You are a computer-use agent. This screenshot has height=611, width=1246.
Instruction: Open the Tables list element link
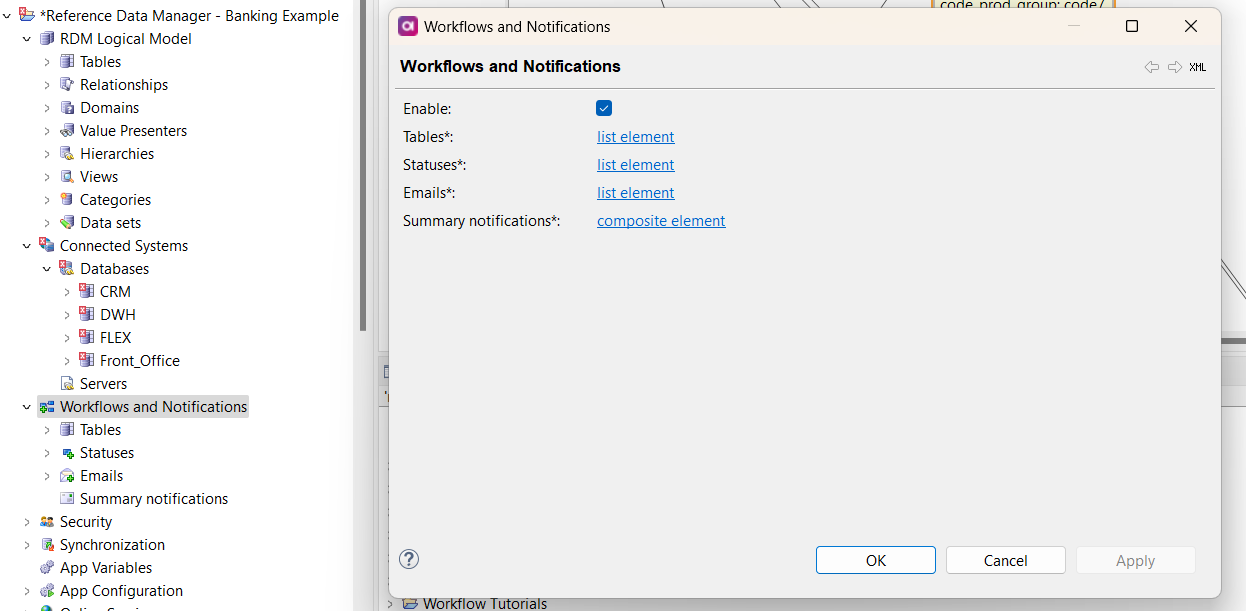tap(636, 136)
